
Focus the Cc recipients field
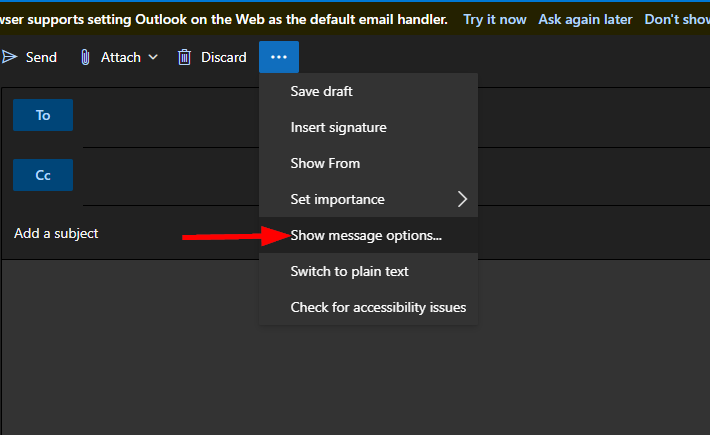(x=160, y=175)
